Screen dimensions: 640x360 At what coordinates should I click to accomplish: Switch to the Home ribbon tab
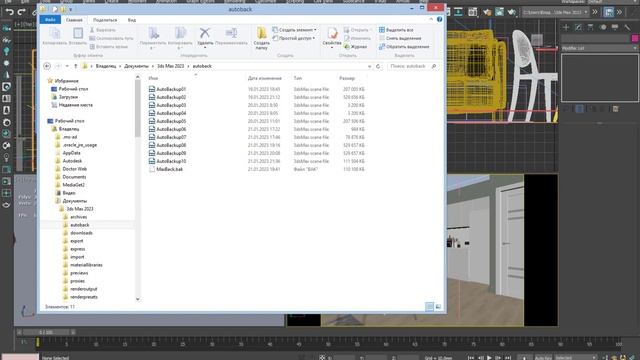tap(74, 20)
